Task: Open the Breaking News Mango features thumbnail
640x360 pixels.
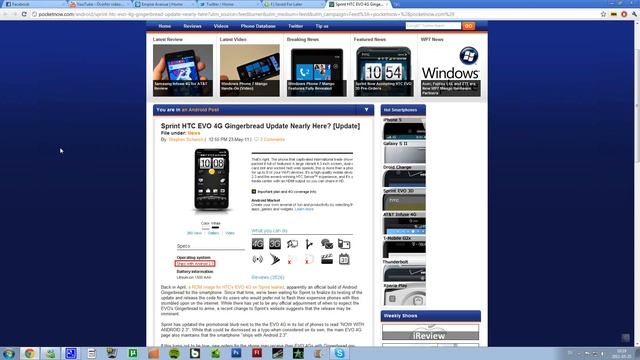Action: pyautogui.click(x=317, y=70)
